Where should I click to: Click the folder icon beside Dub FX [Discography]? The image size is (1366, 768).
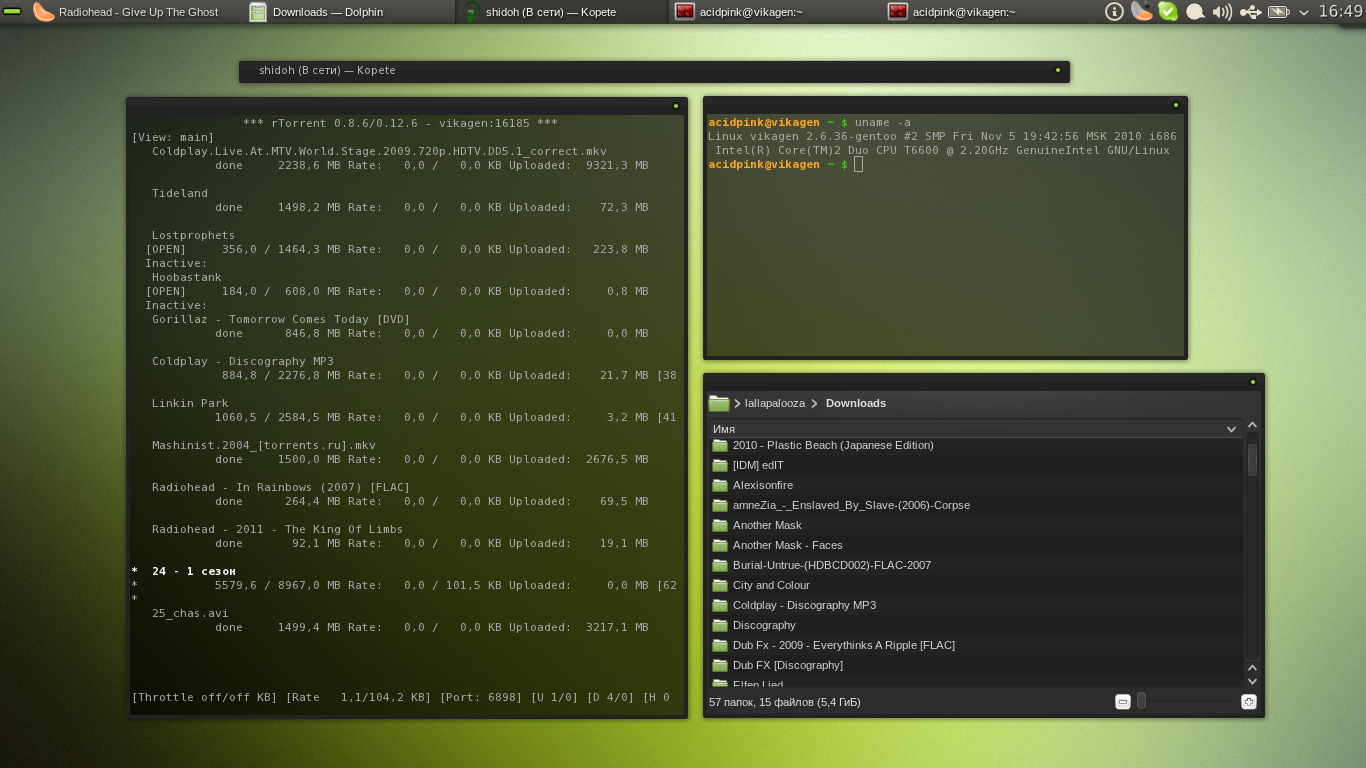pos(719,665)
